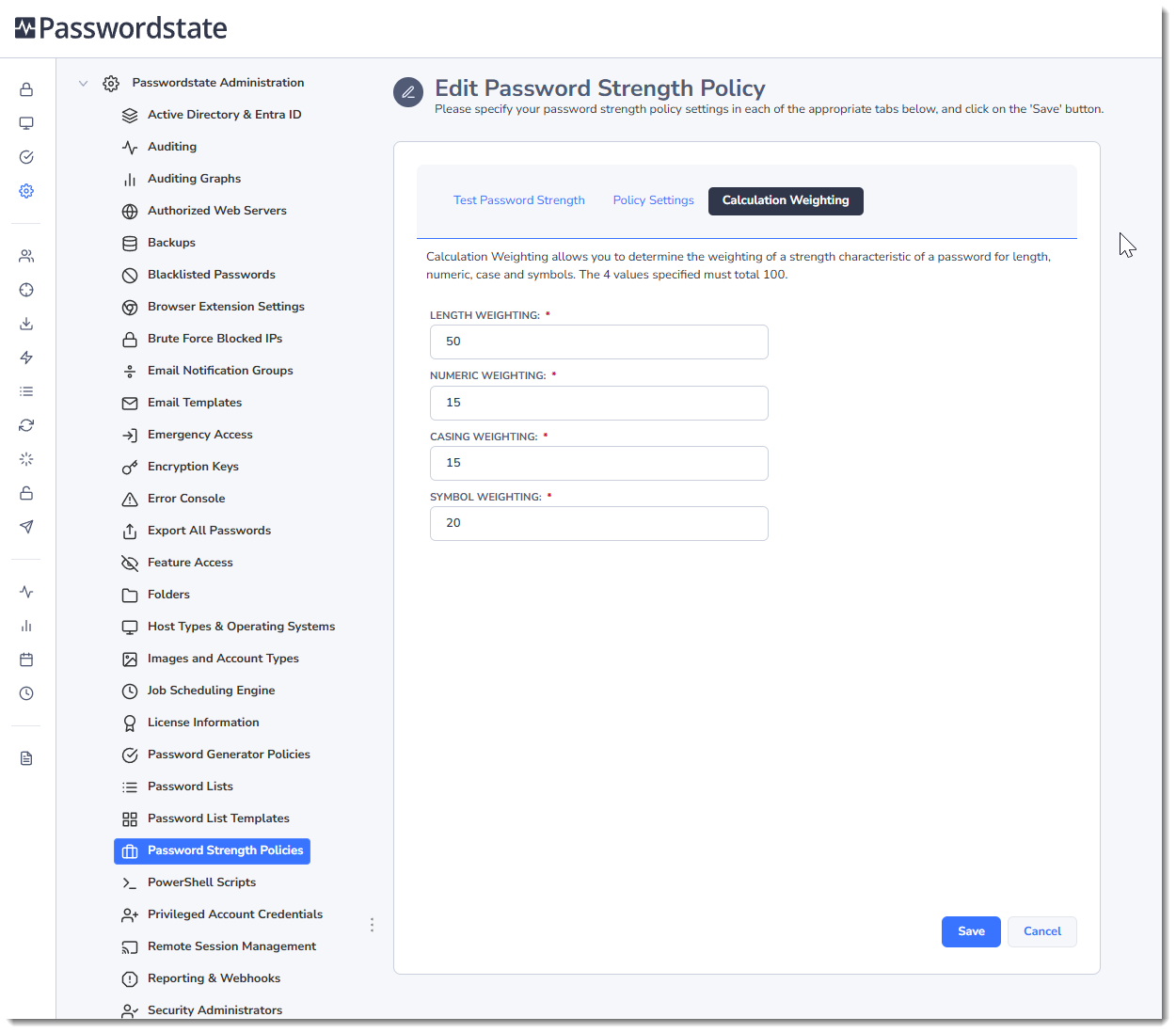Open Email Notification Groups

[220, 371]
